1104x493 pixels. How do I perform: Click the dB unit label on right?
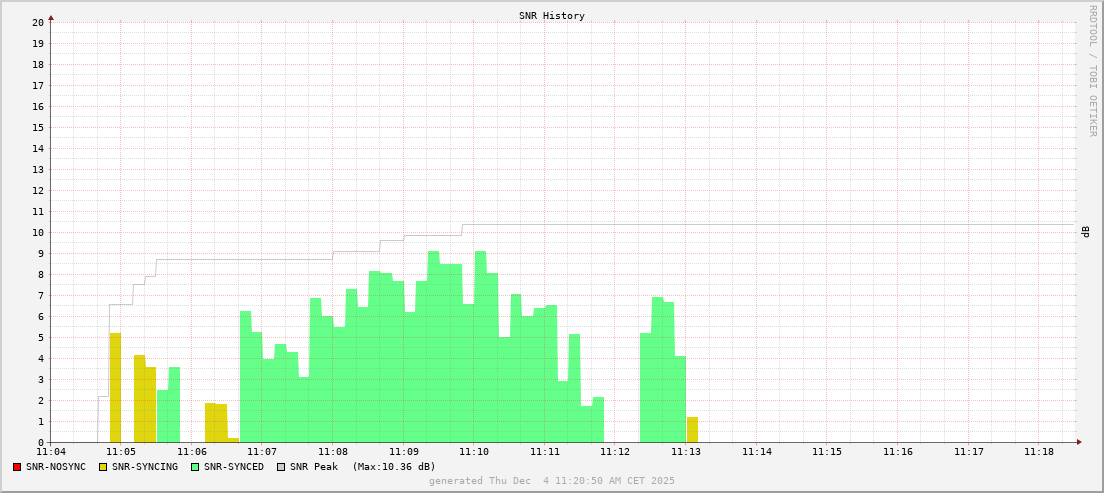coord(1085,232)
